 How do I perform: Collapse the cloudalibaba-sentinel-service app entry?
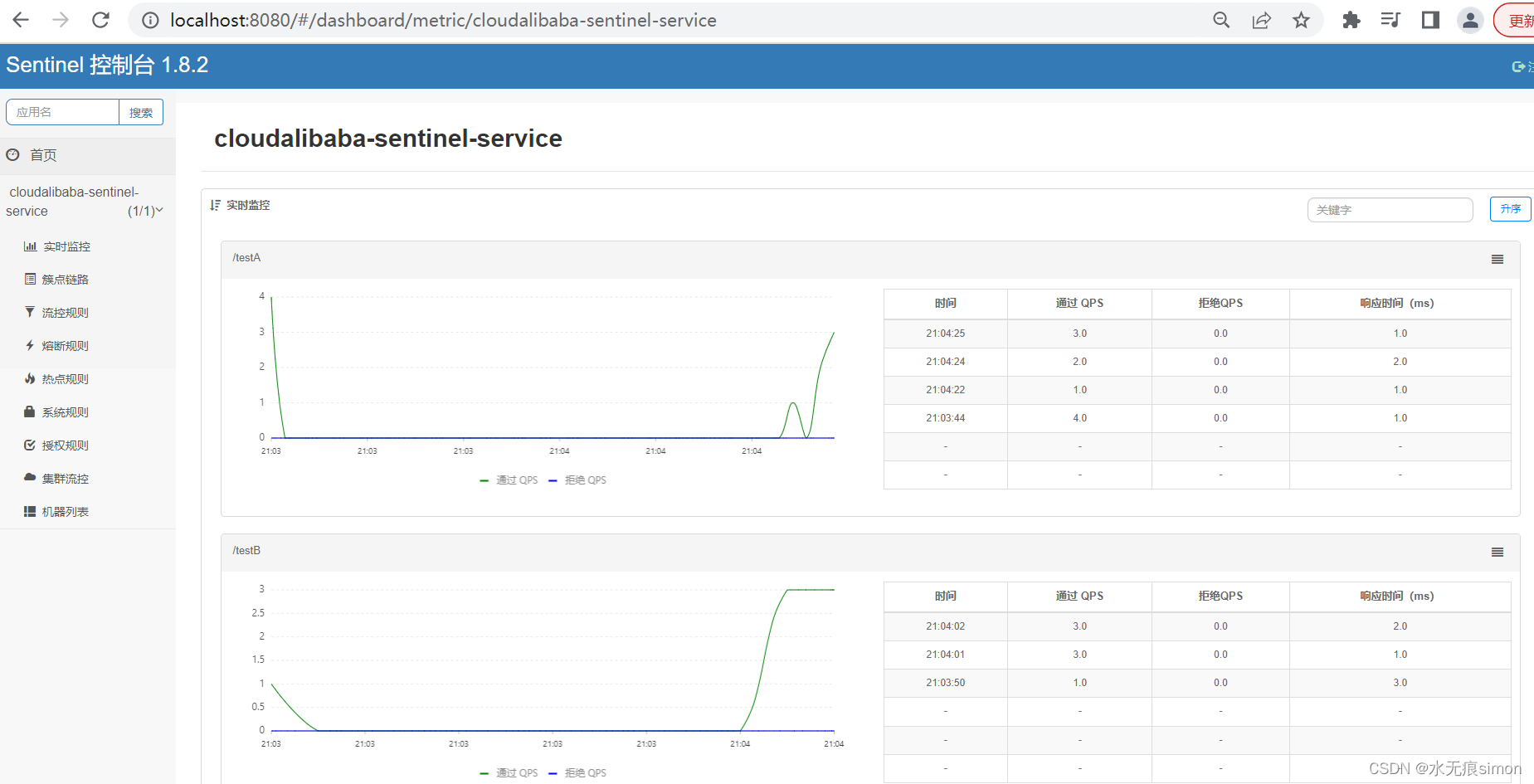click(84, 202)
